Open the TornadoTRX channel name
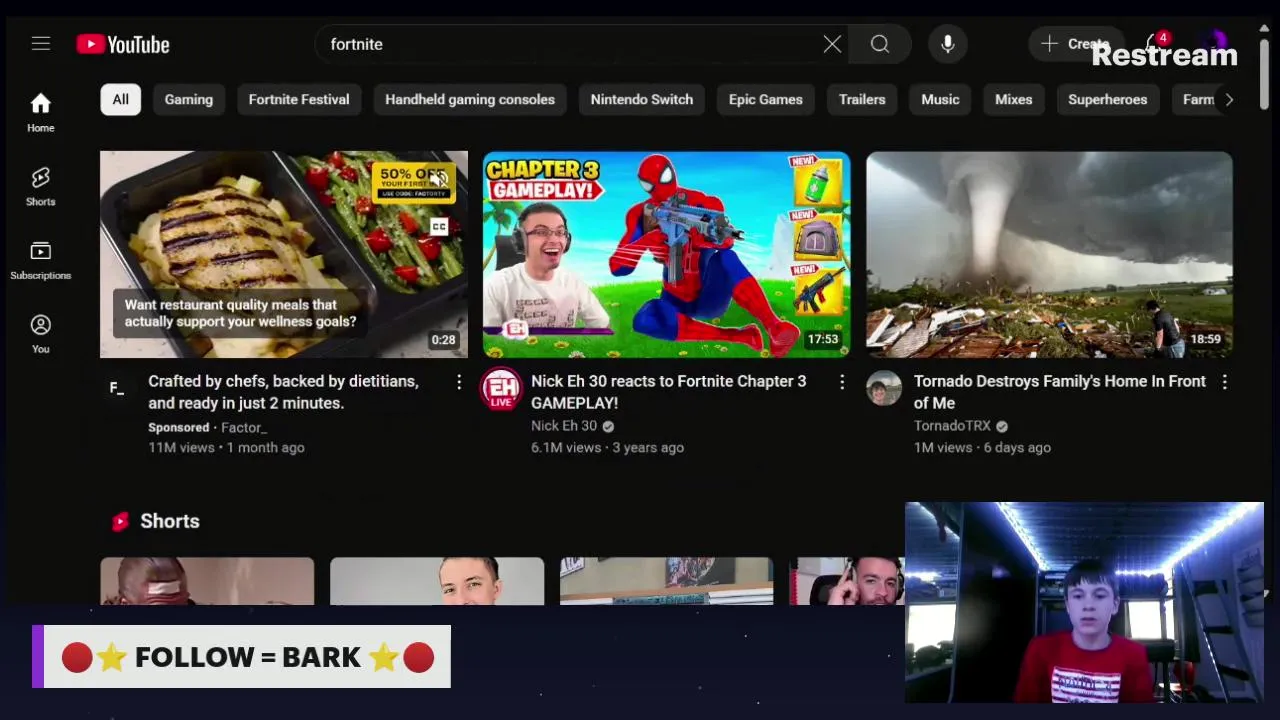 (x=952, y=426)
